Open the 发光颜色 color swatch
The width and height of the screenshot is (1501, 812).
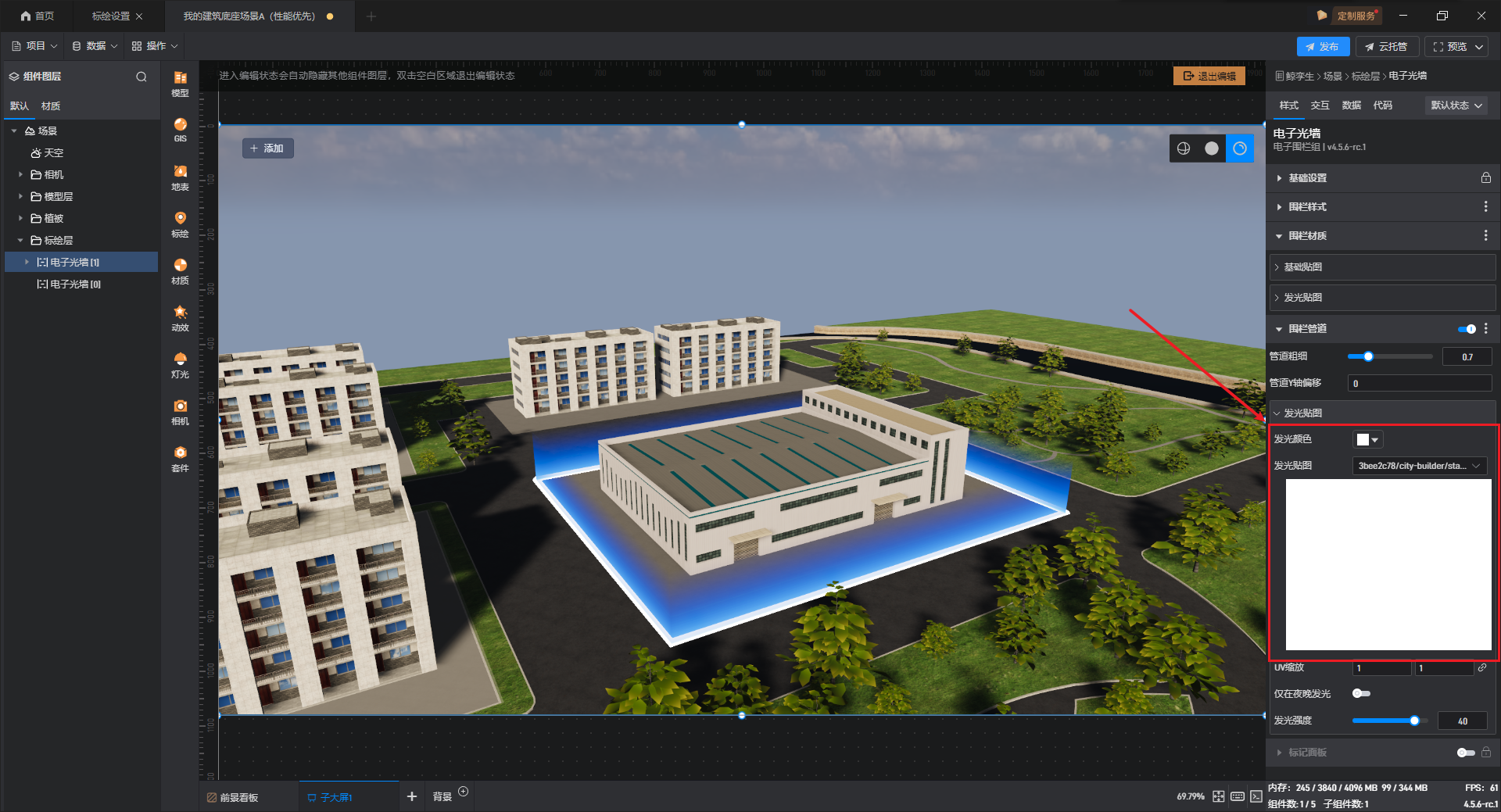coord(1367,440)
